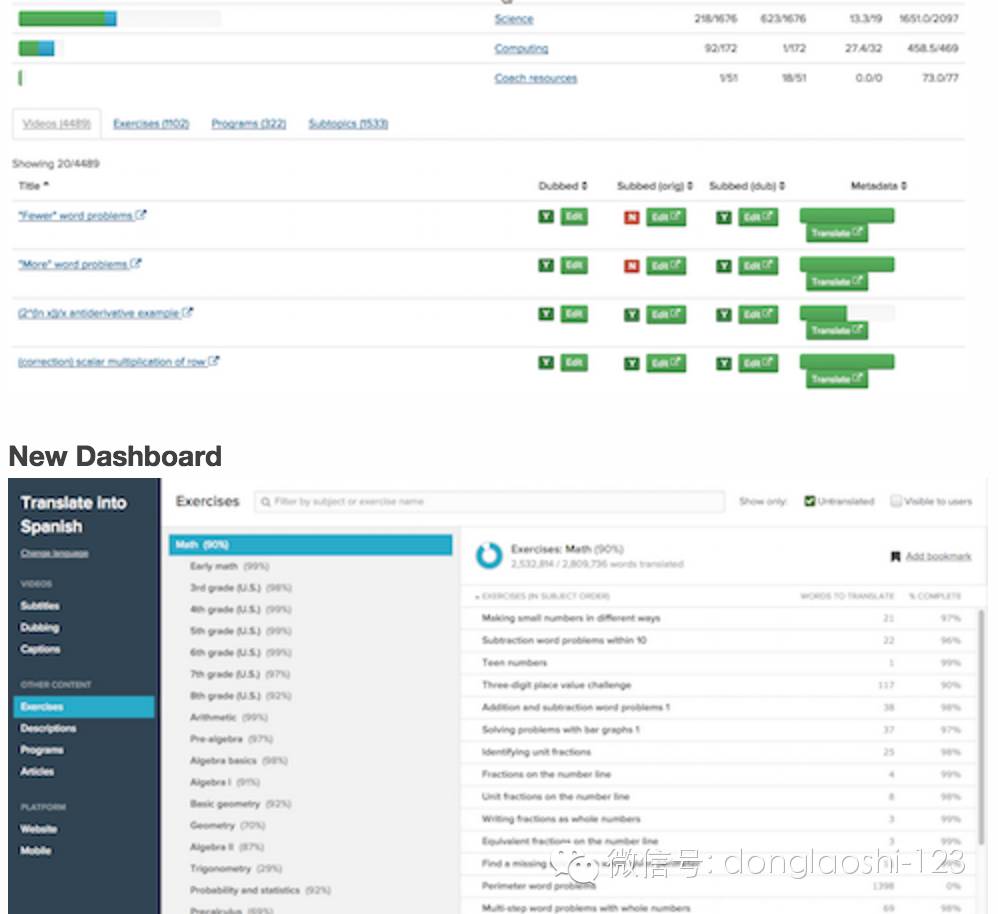Screen dimensions: 998x914
Task: Switch to the Programs (322) tab
Action: click(x=248, y=124)
